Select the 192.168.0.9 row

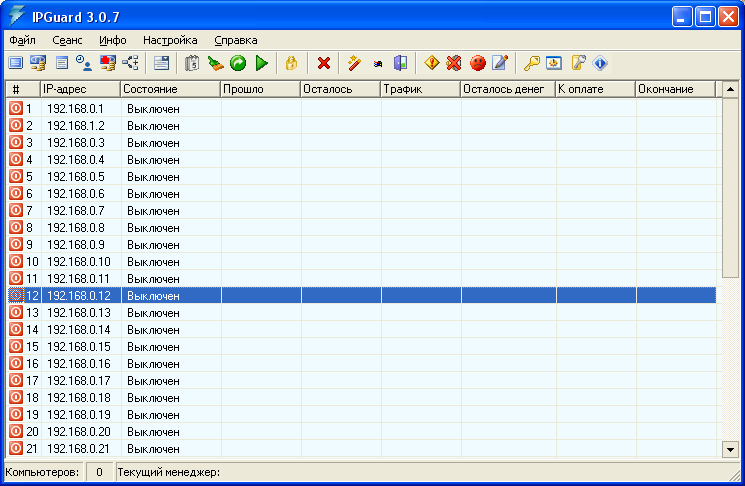(361, 245)
